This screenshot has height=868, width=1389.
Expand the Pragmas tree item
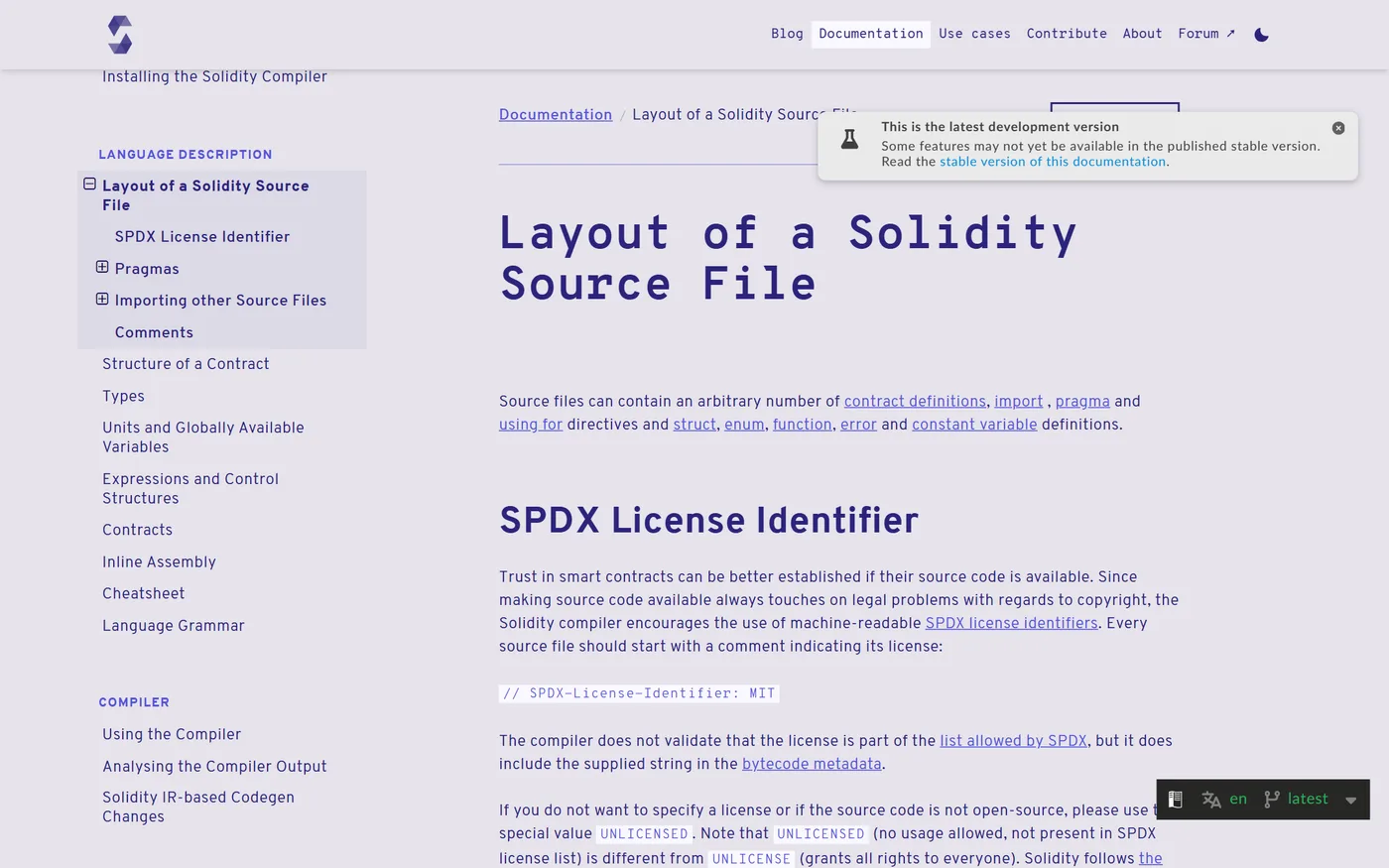tap(102, 267)
